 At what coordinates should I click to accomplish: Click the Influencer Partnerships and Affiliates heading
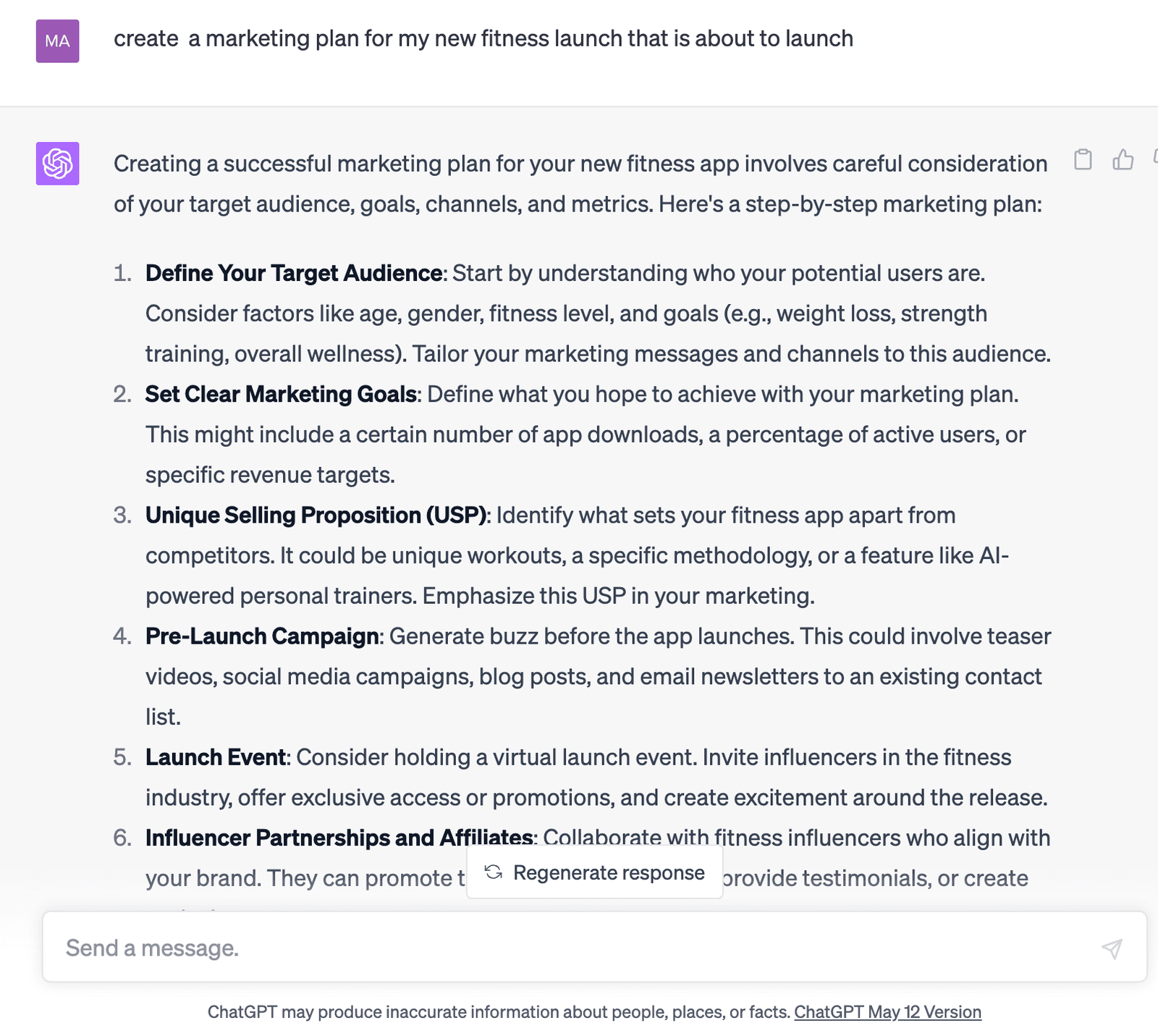tap(339, 838)
